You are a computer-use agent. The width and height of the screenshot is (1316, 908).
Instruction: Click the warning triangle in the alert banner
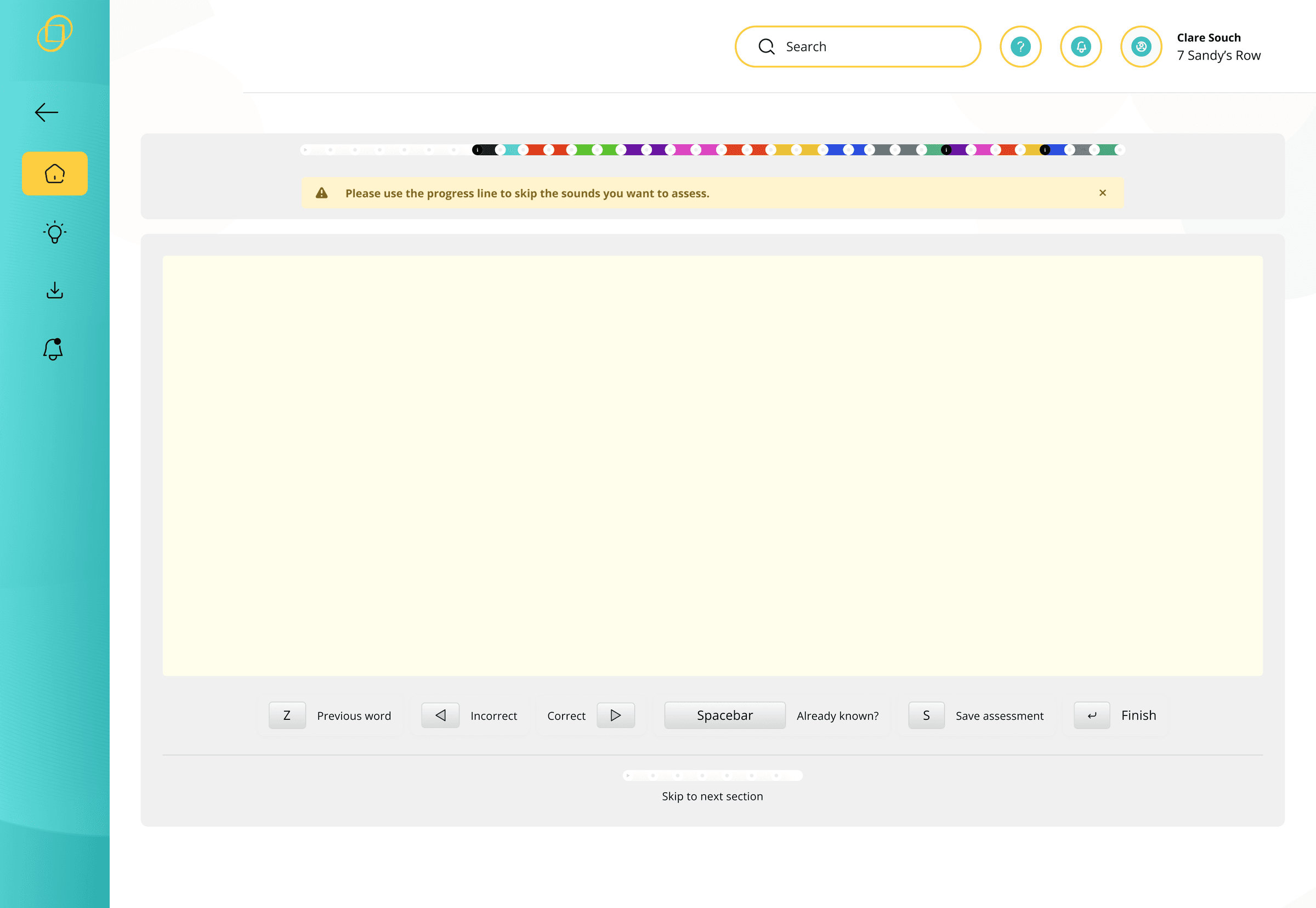click(x=321, y=193)
